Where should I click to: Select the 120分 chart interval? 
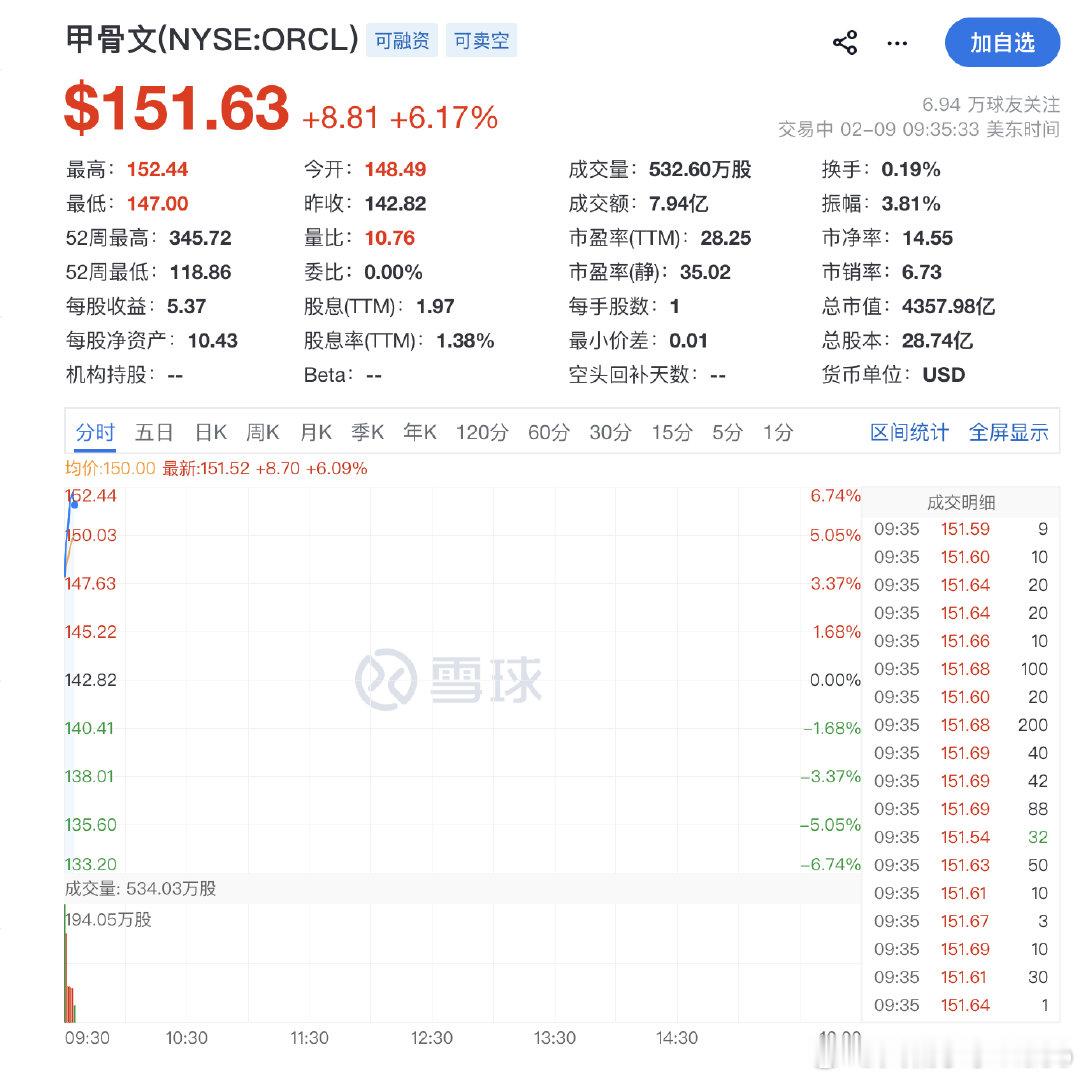482,433
